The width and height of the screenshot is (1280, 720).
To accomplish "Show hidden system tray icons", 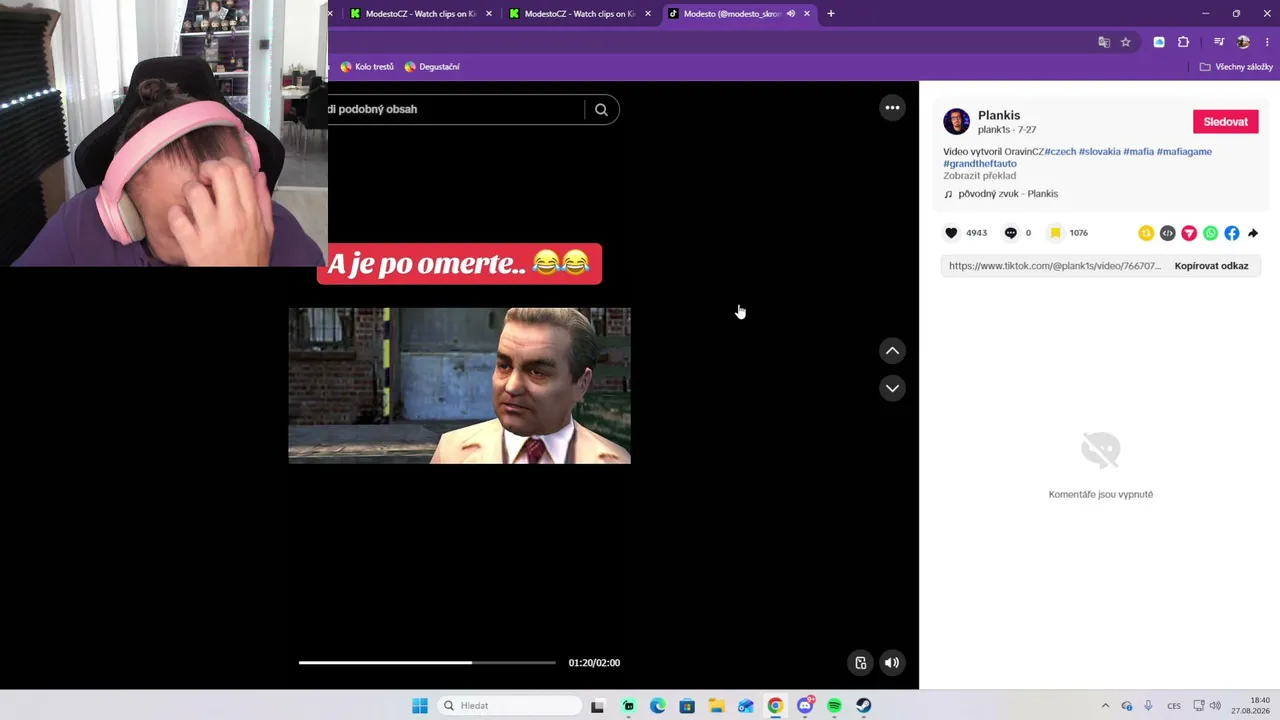I will pos(1105,706).
